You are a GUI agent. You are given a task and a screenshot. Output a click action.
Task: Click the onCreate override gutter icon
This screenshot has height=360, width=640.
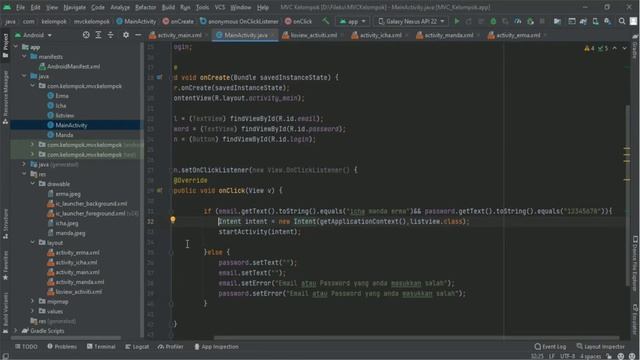tap(159, 77)
